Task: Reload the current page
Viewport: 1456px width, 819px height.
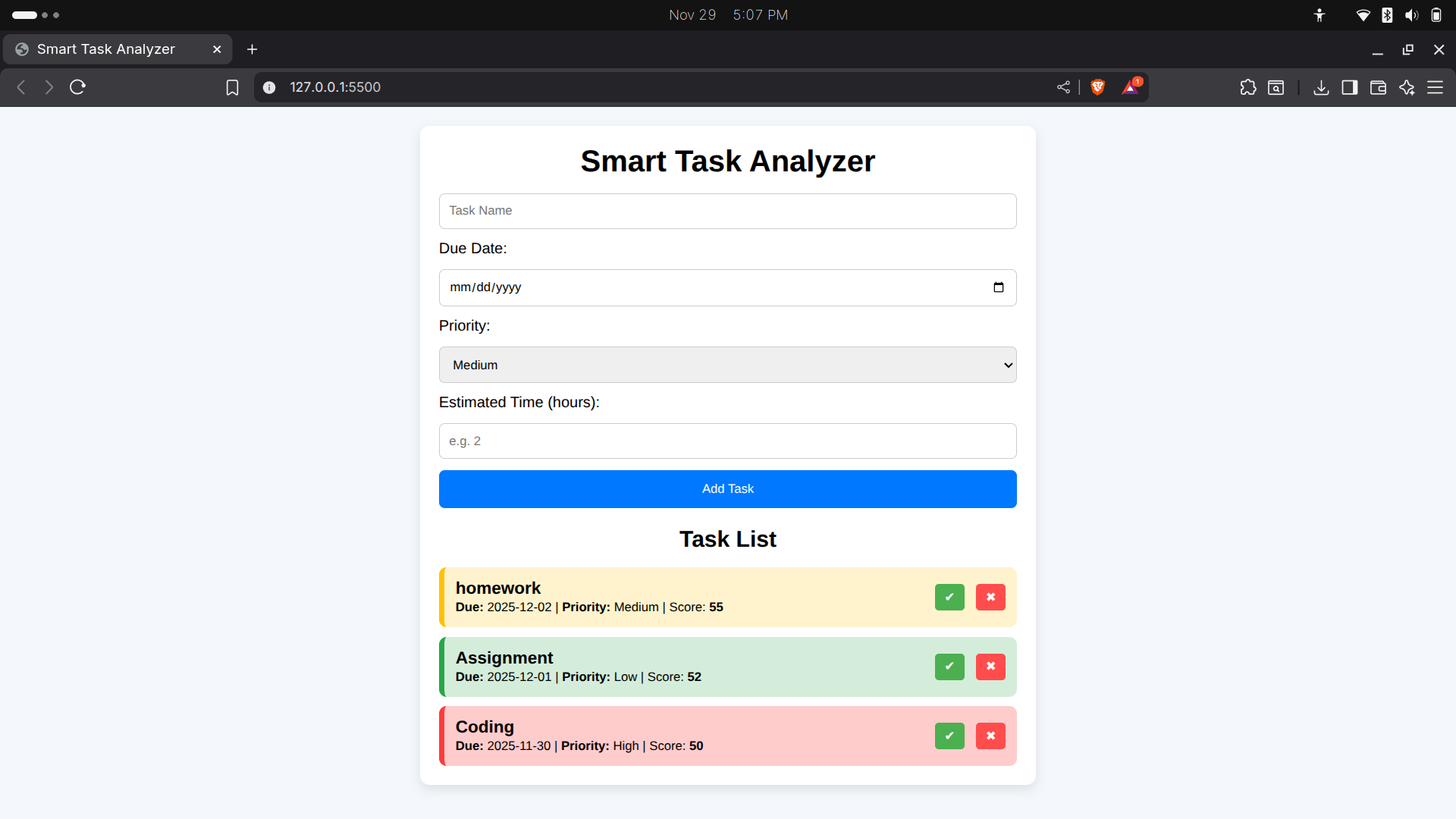Action: pos(77,87)
